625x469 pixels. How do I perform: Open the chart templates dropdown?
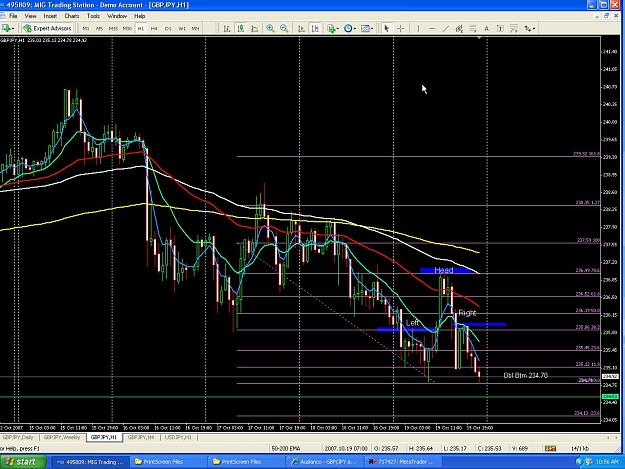(367, 28)
